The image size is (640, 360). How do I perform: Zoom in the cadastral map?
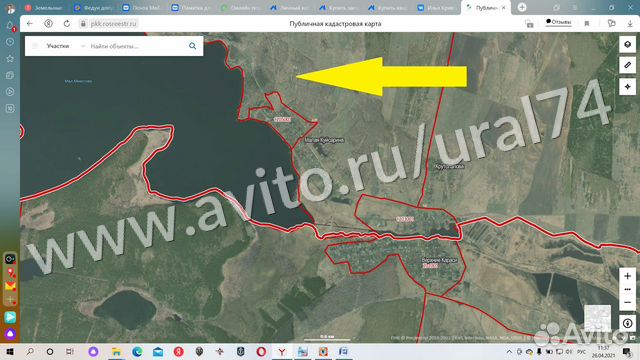[627, 276]
